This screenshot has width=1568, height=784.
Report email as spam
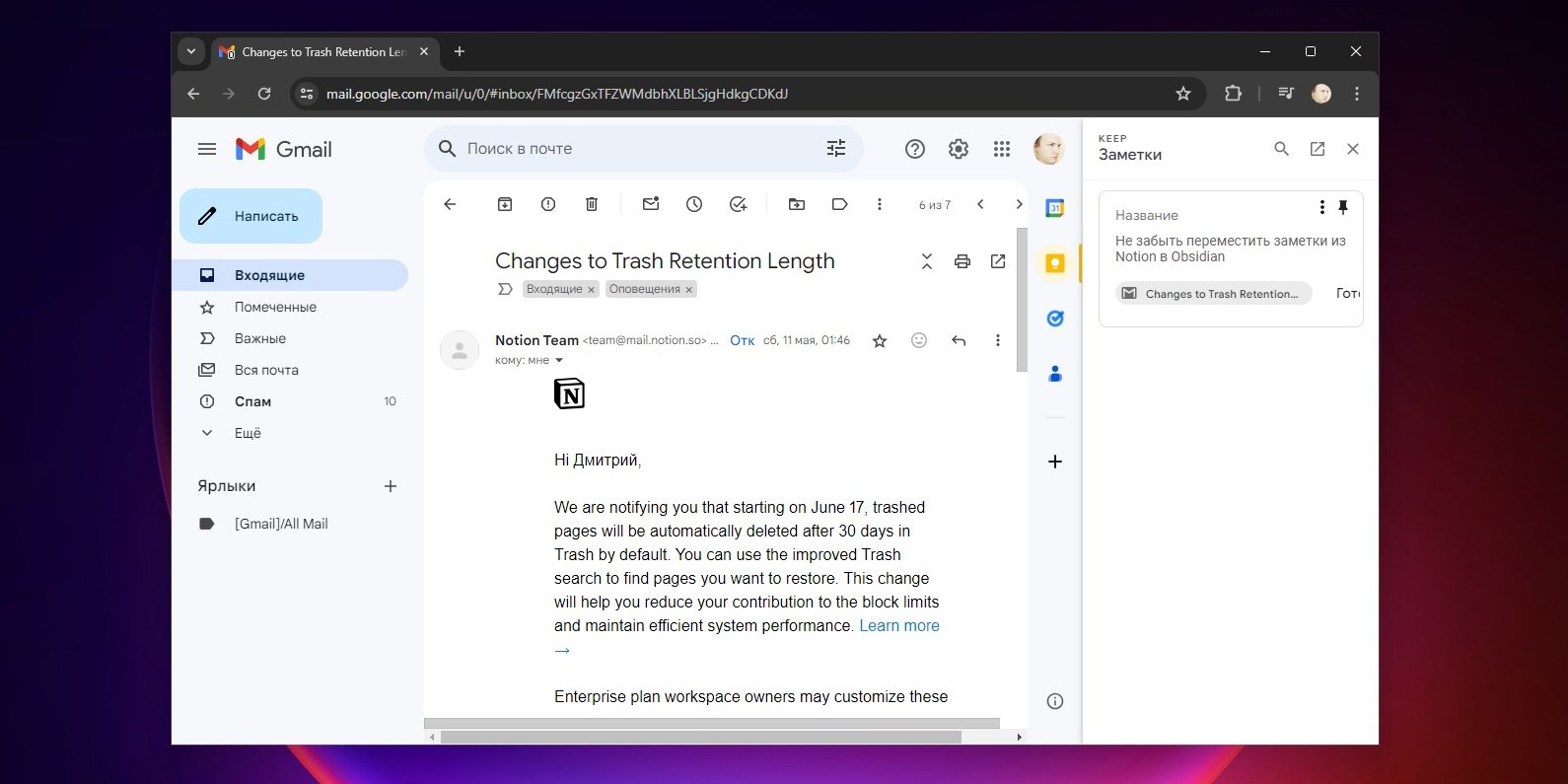pos(548,204)
